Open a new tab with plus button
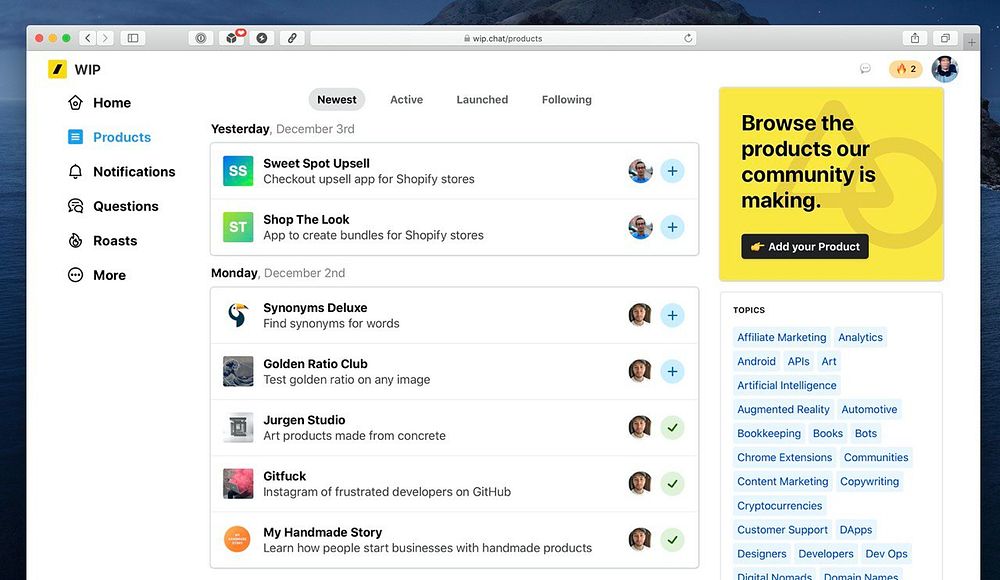 pos(971,42)
